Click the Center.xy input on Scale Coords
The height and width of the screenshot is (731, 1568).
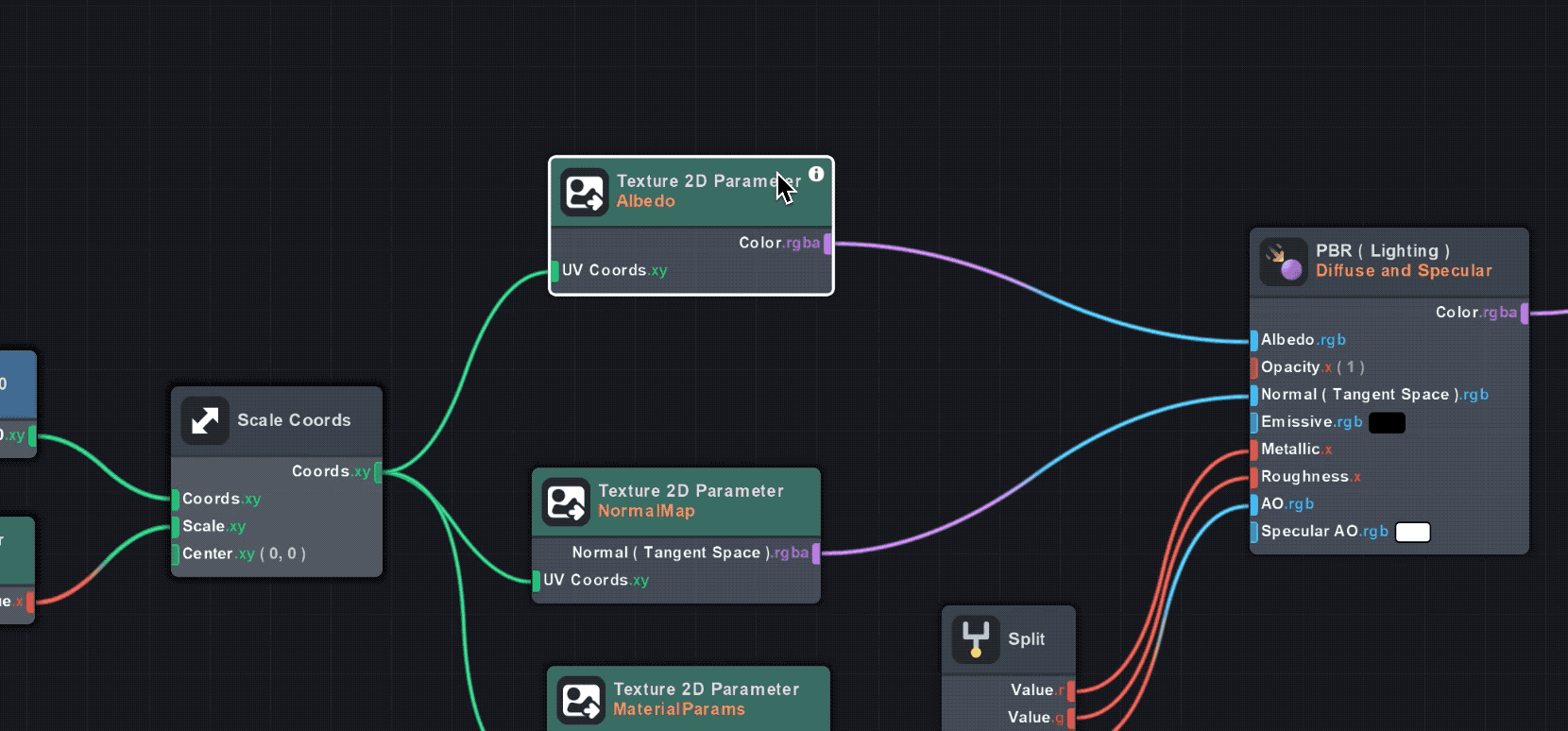tap(176, 554)
